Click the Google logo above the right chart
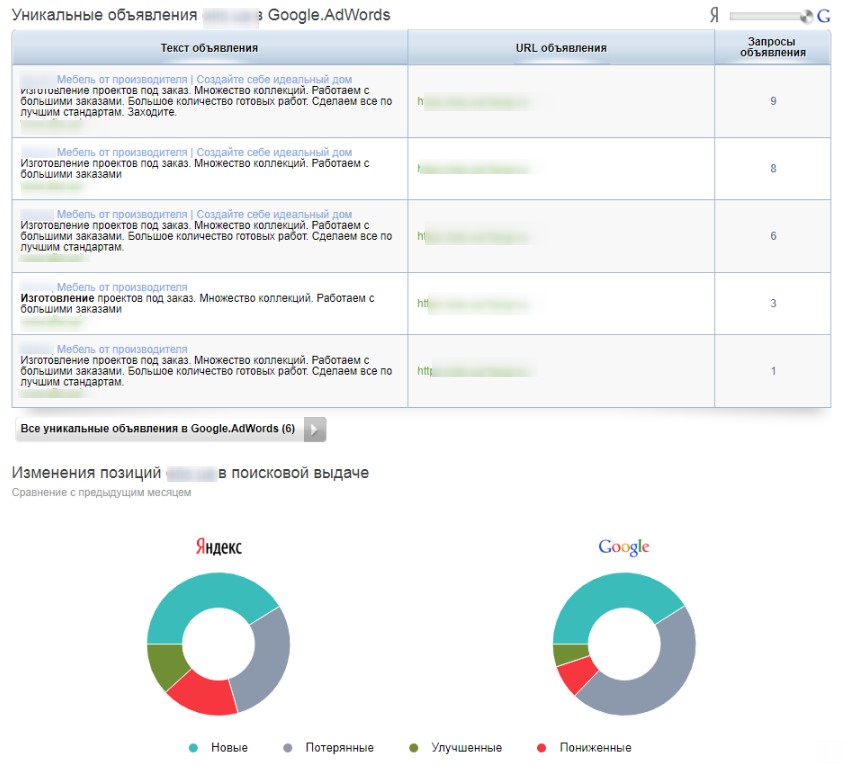Image resolution: width=863 pixels, height=782 pixels. pyautogui.click(x=624, y=546)
